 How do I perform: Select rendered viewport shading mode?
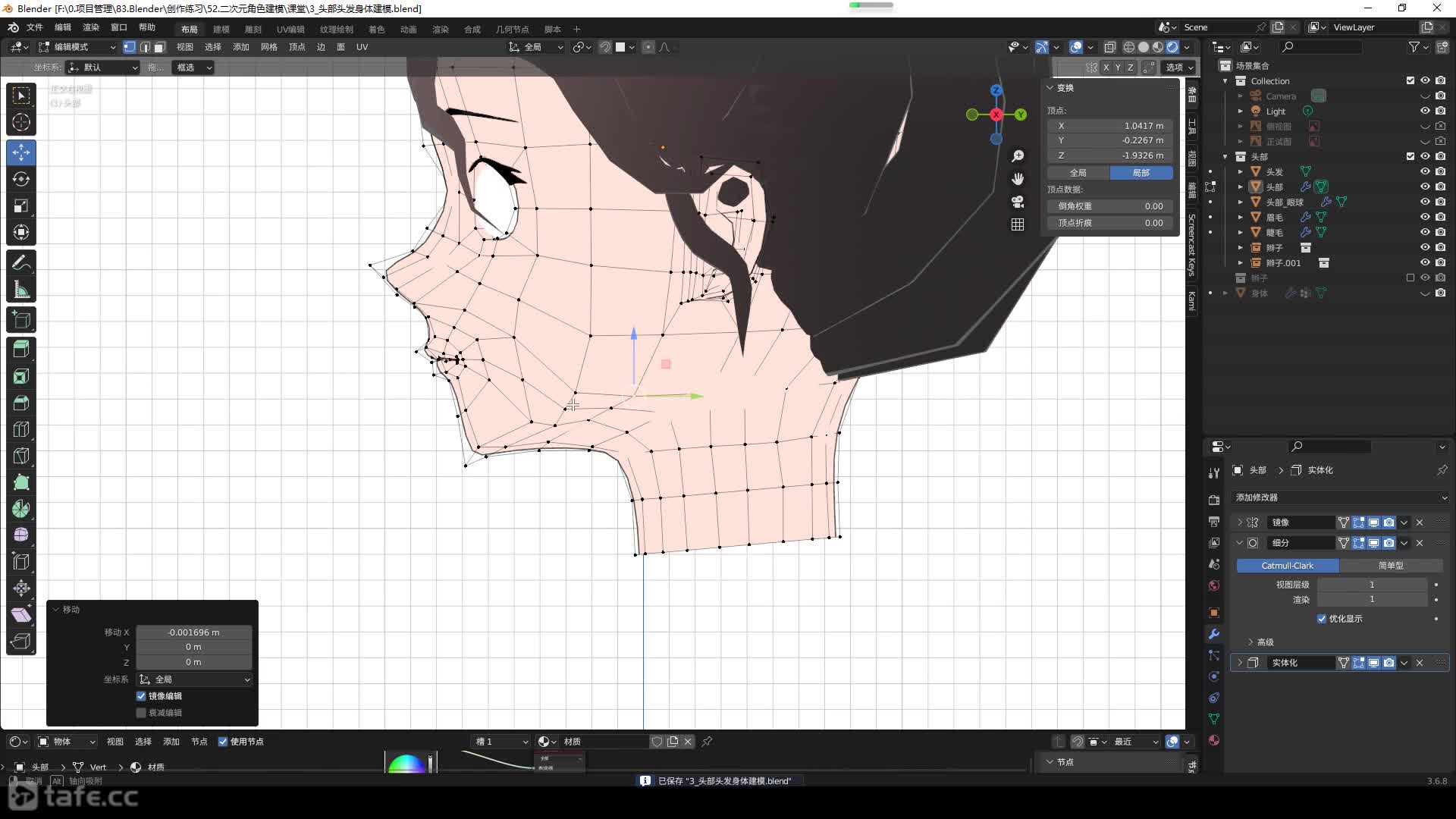(1172, 47)
